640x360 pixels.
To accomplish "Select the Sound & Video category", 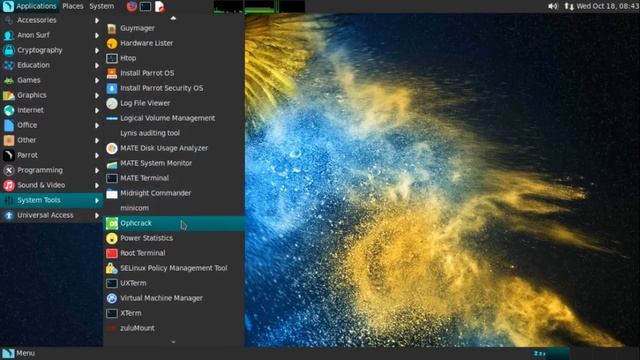I will point(51,185).
